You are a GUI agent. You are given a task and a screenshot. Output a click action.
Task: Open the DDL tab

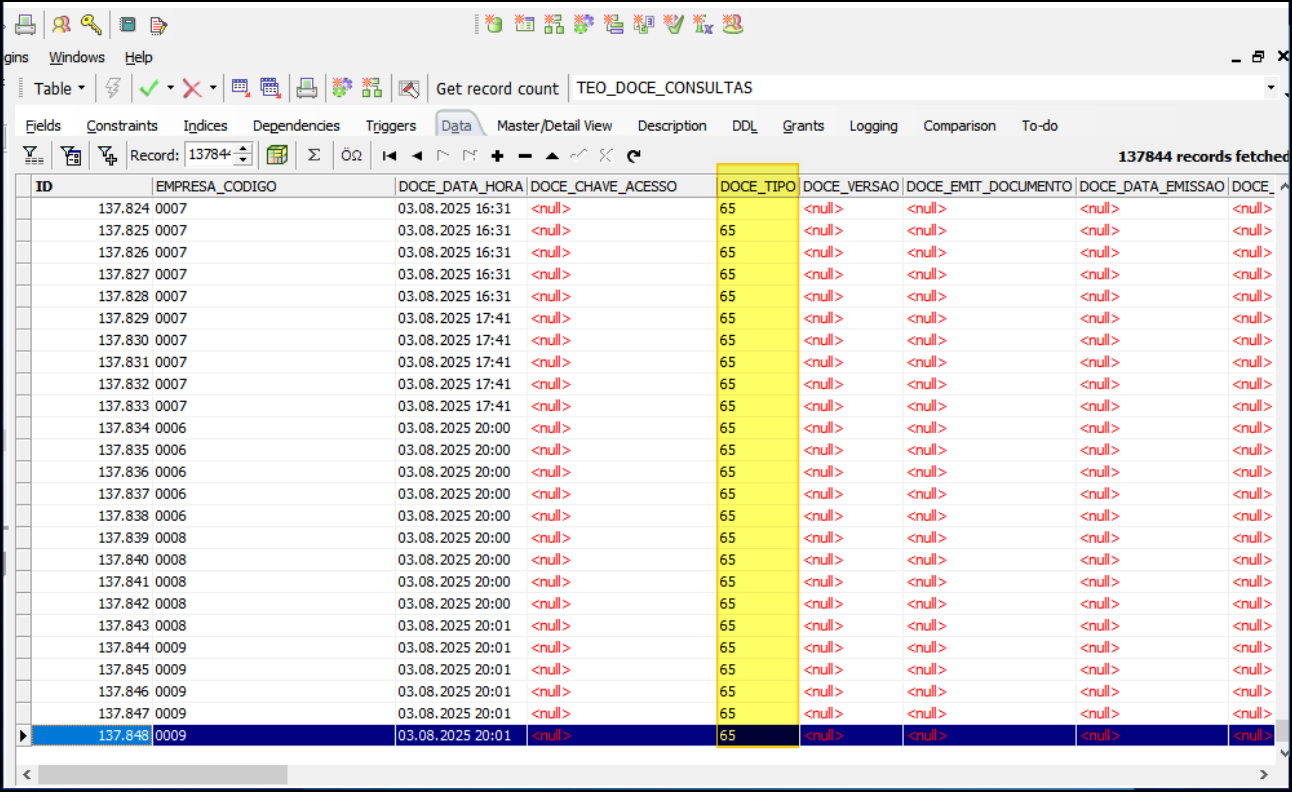[x=745, y=125]
